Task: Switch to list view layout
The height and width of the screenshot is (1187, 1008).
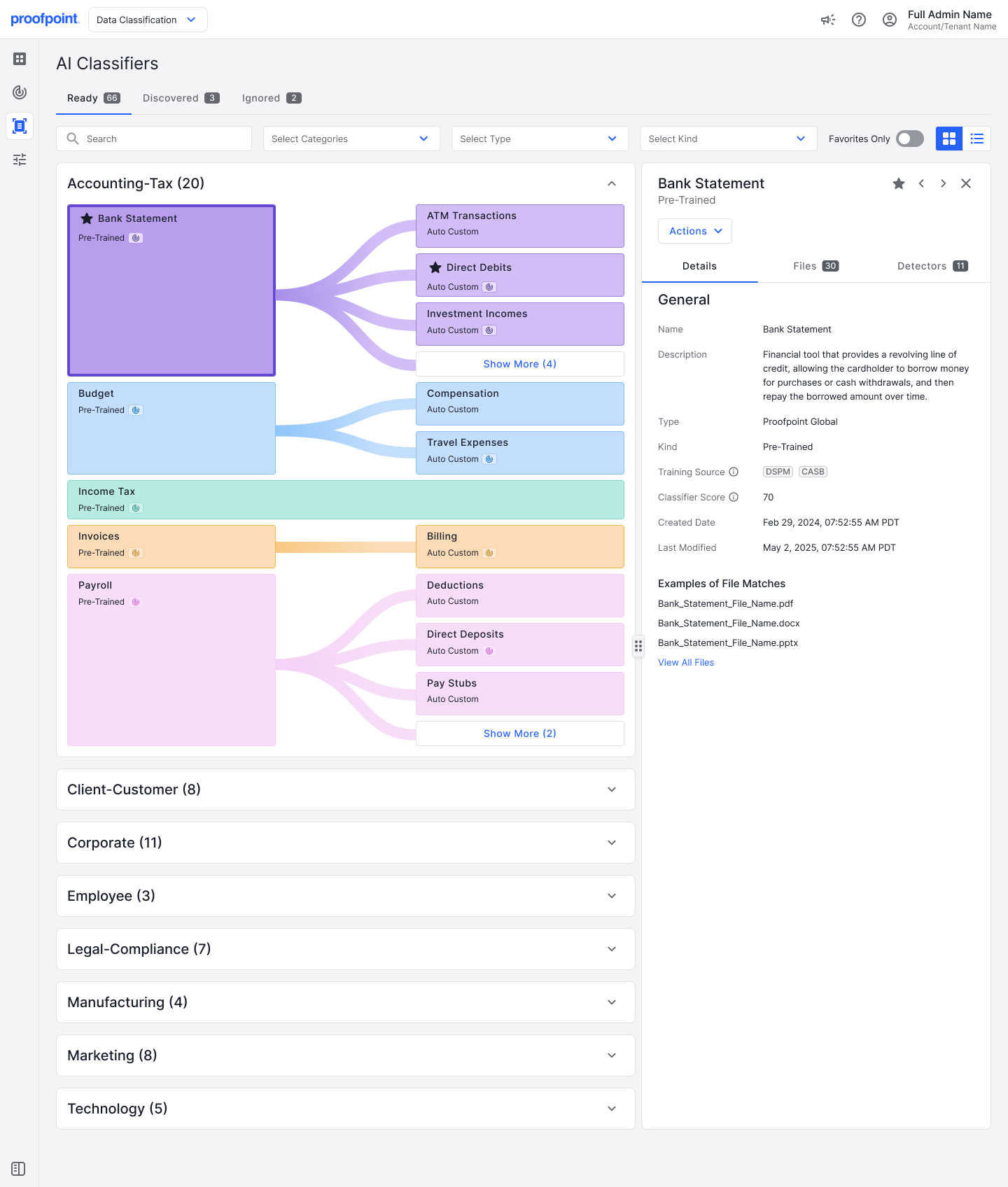Action: point(977,139)
